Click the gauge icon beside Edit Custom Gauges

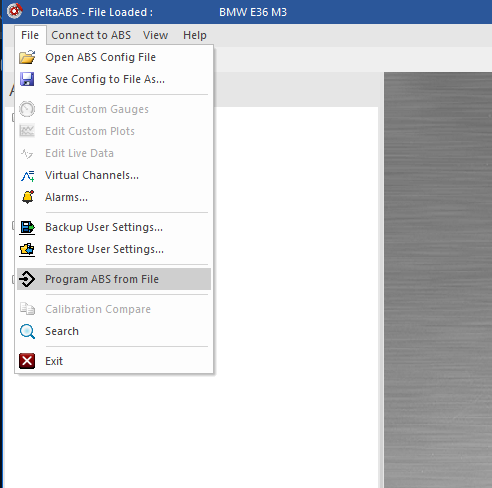pos(27,109)
